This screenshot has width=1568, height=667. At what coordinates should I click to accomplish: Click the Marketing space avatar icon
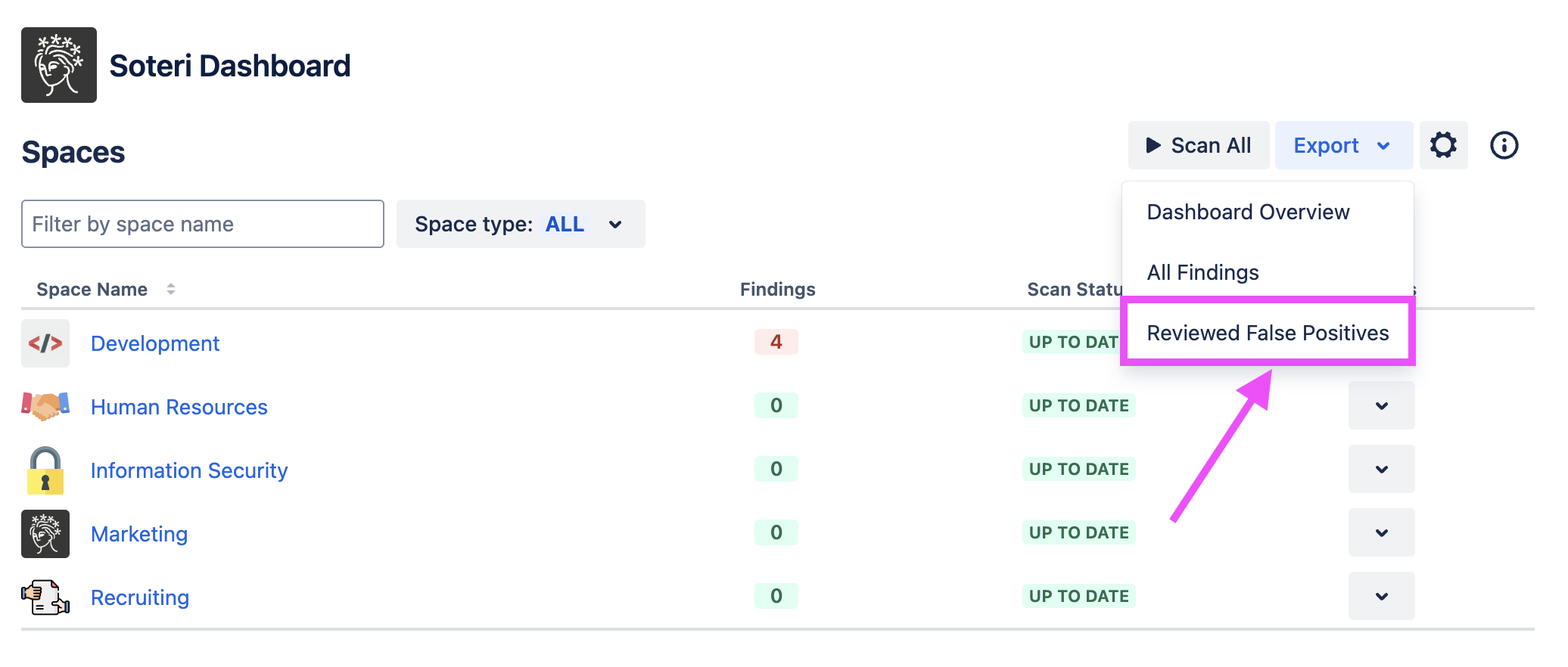click(x=45, y=533)
